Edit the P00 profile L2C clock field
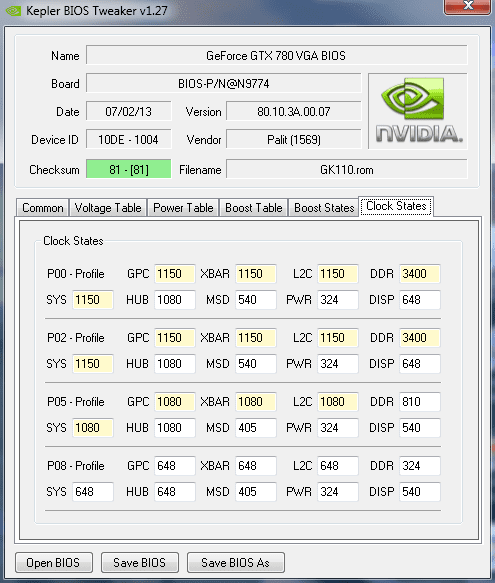The width and height of the screenshot is (495, 583). pyautogui.click(x=338, y=274)
